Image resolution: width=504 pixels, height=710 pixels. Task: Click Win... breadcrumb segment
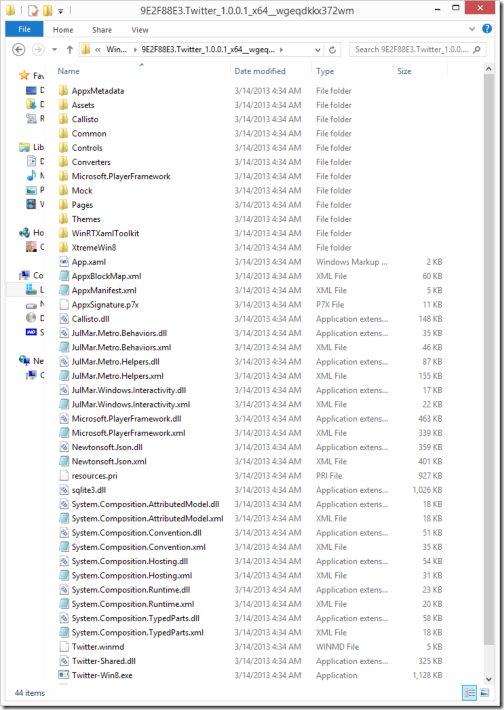point(116,50)
